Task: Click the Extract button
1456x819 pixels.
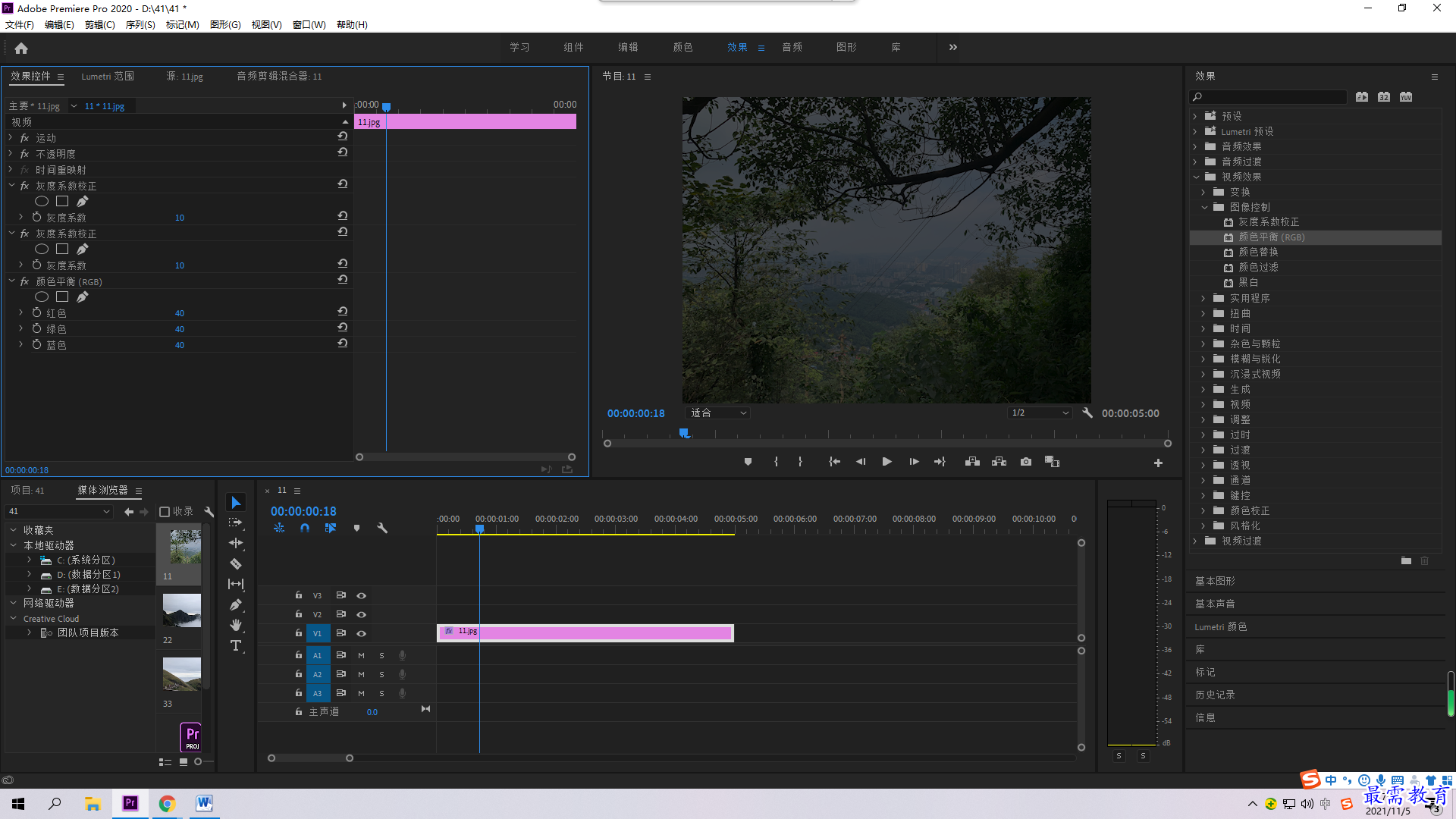Action: click(x=999, y=462)
